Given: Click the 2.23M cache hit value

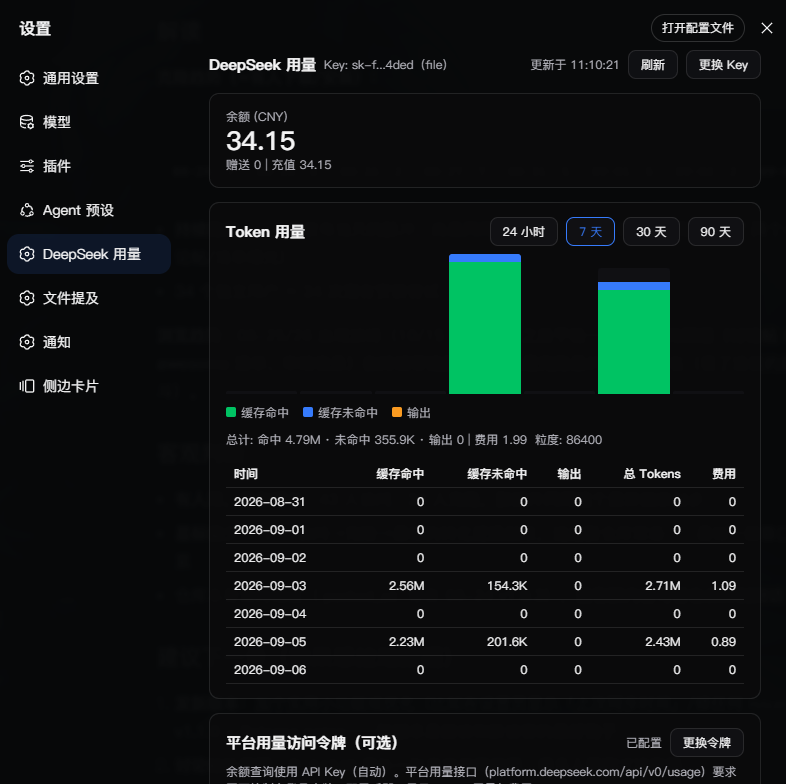Looking at the screenshot, I should 407,642.
